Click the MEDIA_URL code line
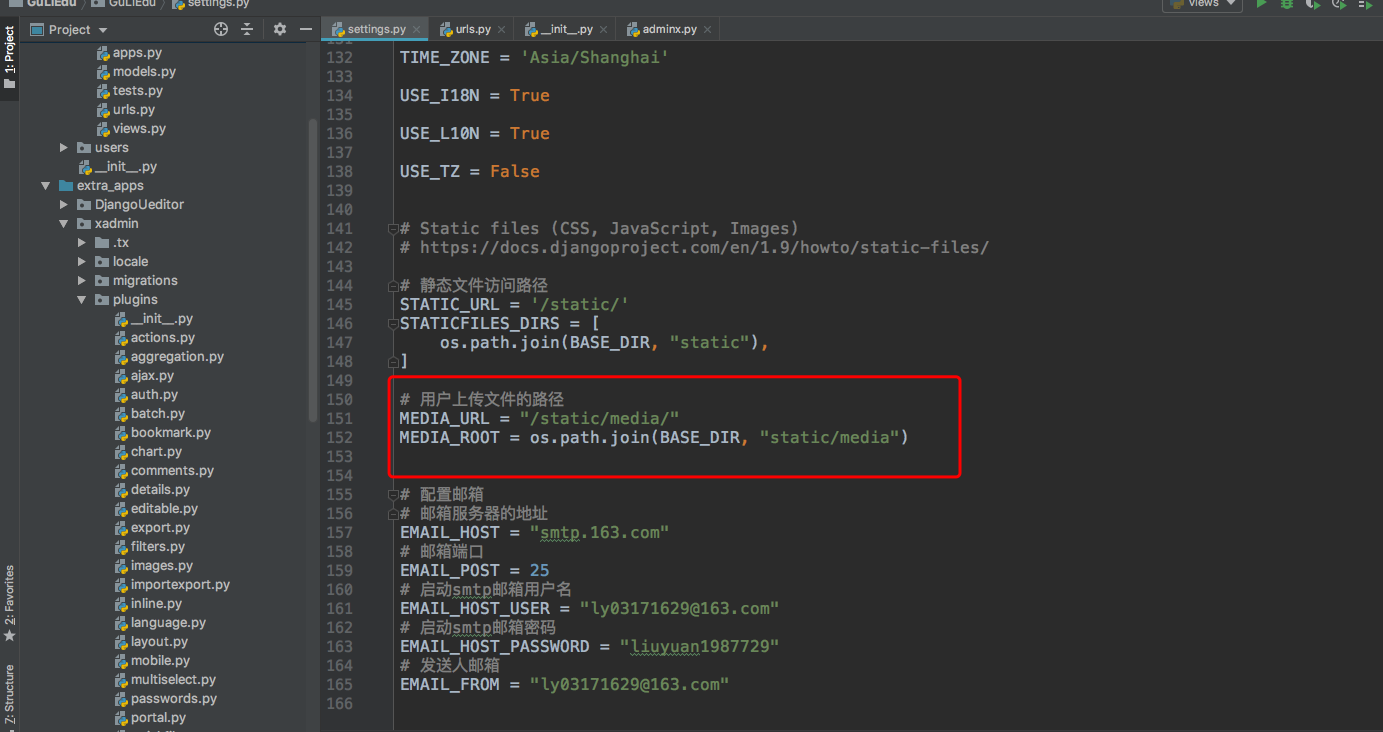Image resolution: width=1383 pixels, height=732 pixels. pos(539,419)
